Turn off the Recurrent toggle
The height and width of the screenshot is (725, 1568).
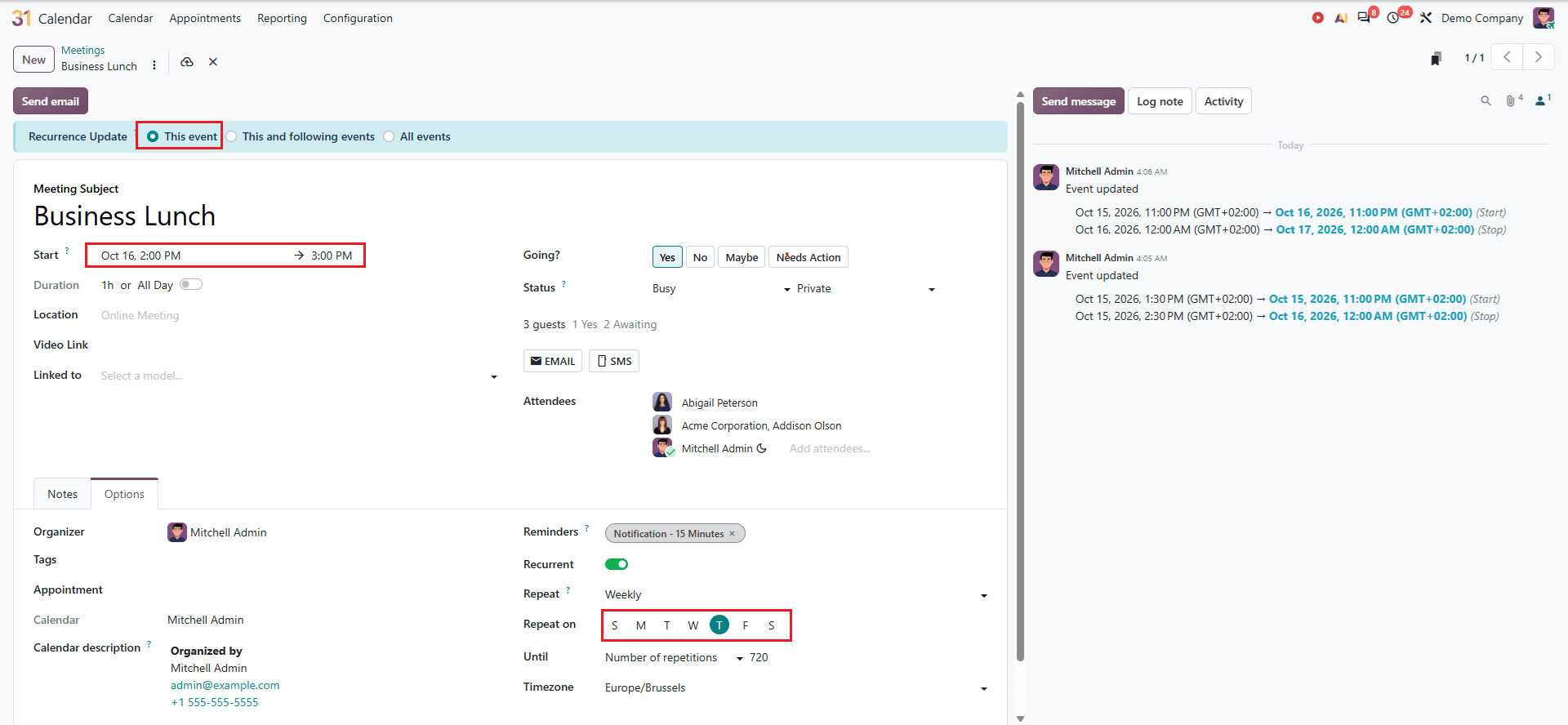tap(617, 564)
